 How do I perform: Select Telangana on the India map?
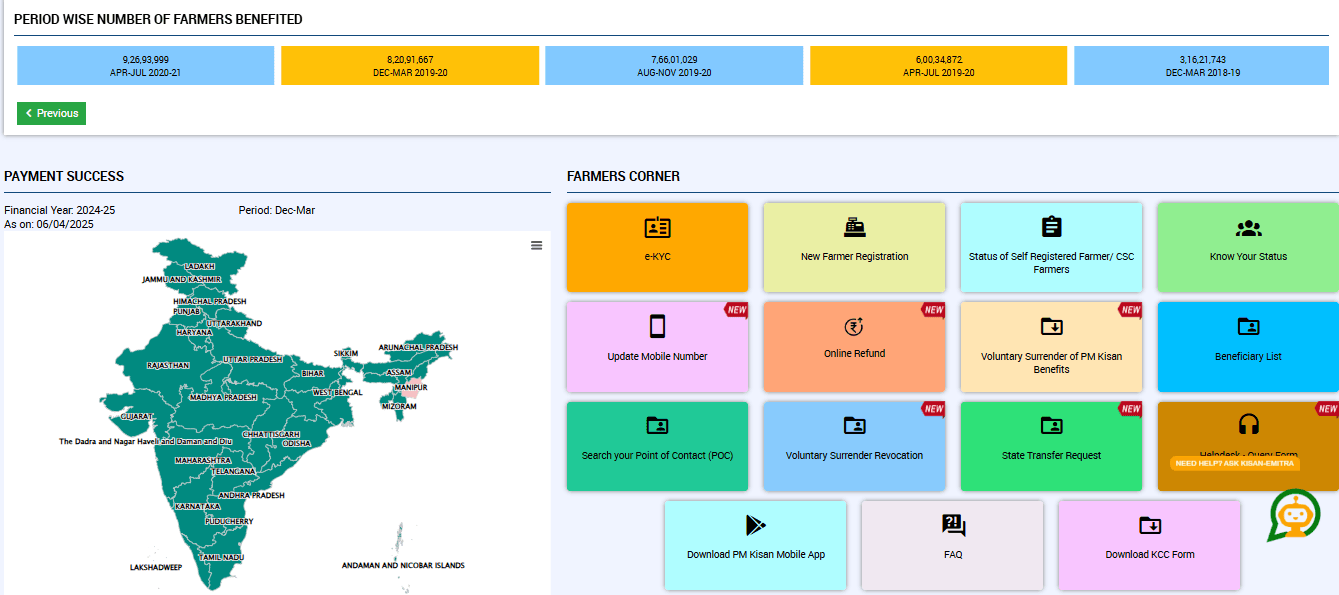[x=232, y=470]
